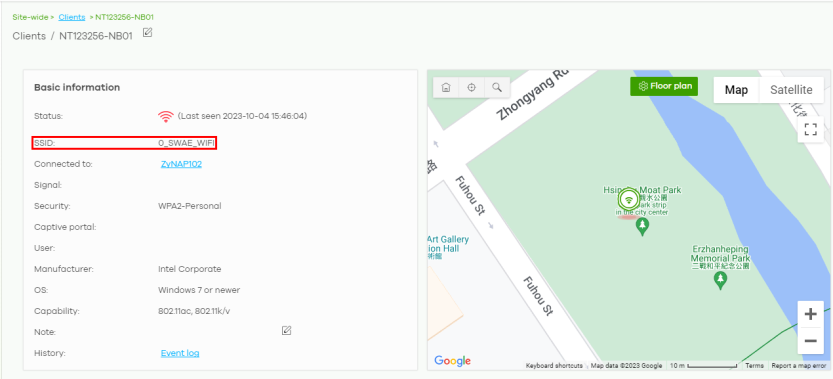Click the Keyboard shortcuts map link
This screenshot has width=833, height=379.
tap(554, 366)
